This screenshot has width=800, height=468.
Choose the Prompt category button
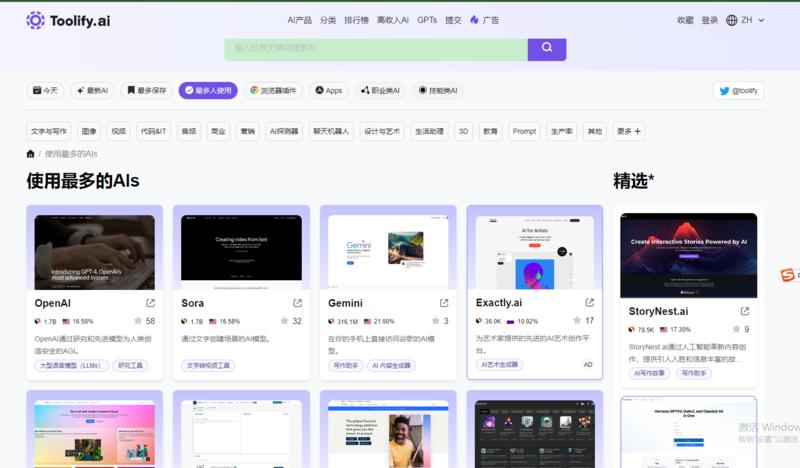tap(524, 131)
